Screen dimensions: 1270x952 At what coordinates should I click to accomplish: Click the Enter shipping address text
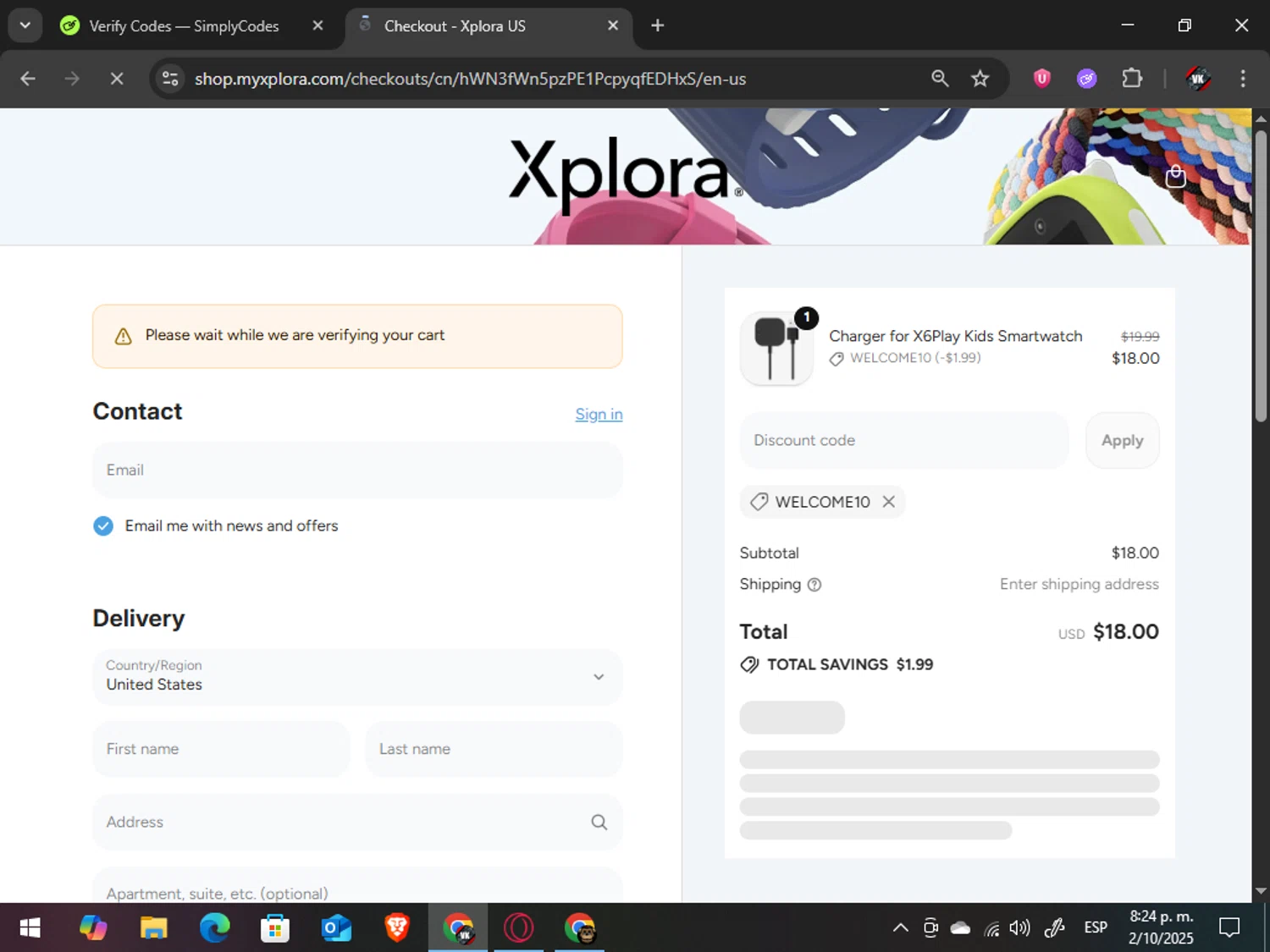1079,585
